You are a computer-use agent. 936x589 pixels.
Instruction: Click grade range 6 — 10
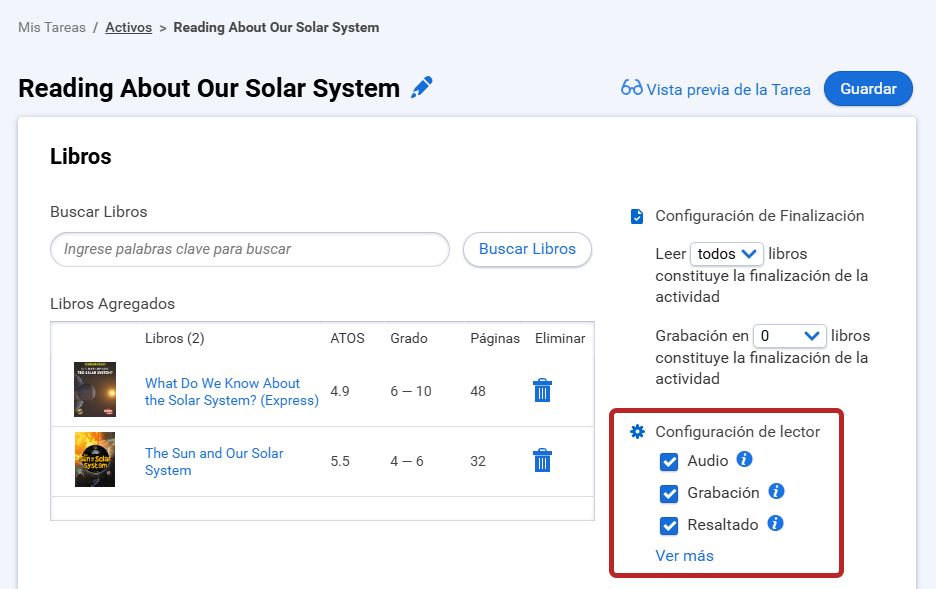411,391
